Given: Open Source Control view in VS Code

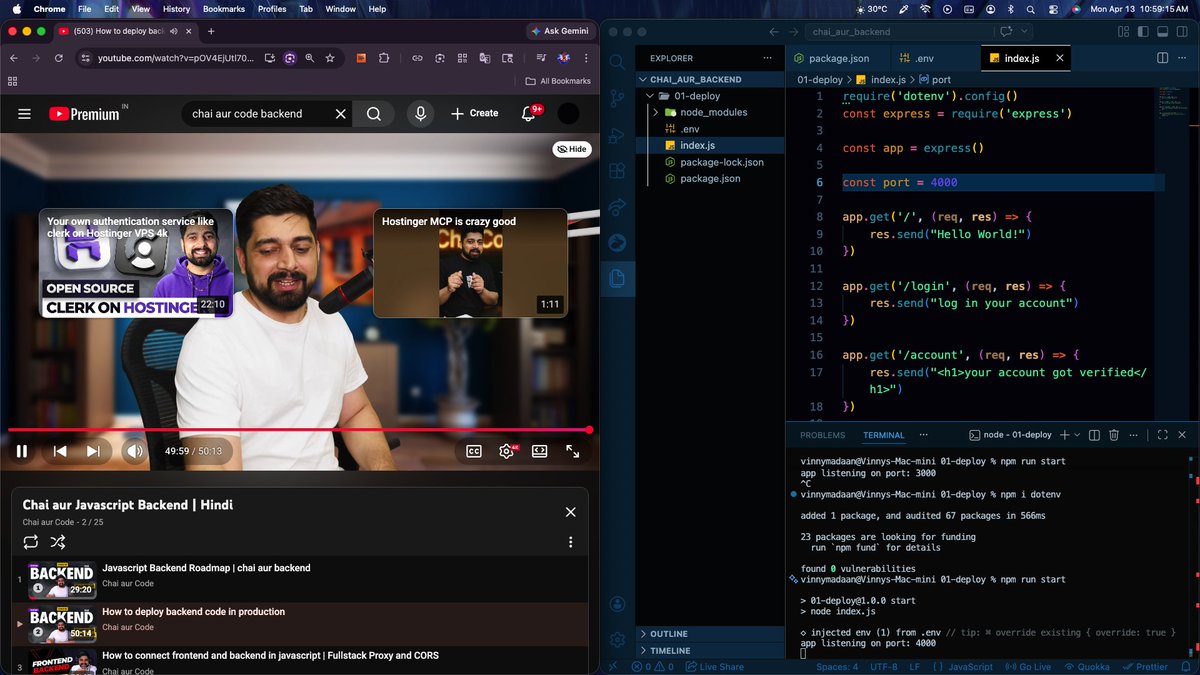Looking at the screenshot, I should click(x=617, y=97).
